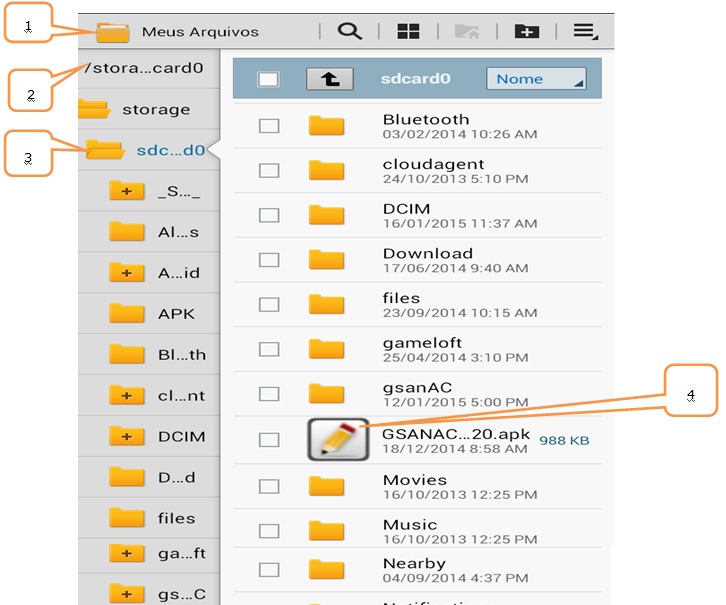Select Bl...th folder in sidebar
Image resolution: width=726 pixels, height=605 pixels.
[x=149, y=355]
